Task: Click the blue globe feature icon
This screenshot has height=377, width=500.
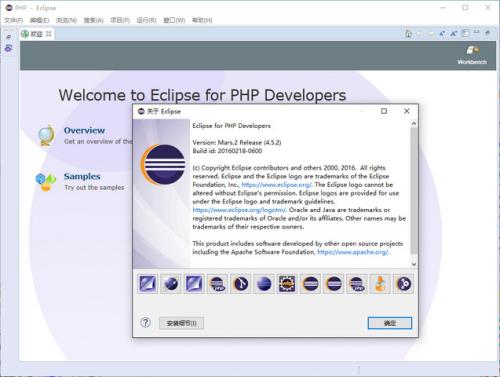Action: pyautogui.click(x=264, y=284)
